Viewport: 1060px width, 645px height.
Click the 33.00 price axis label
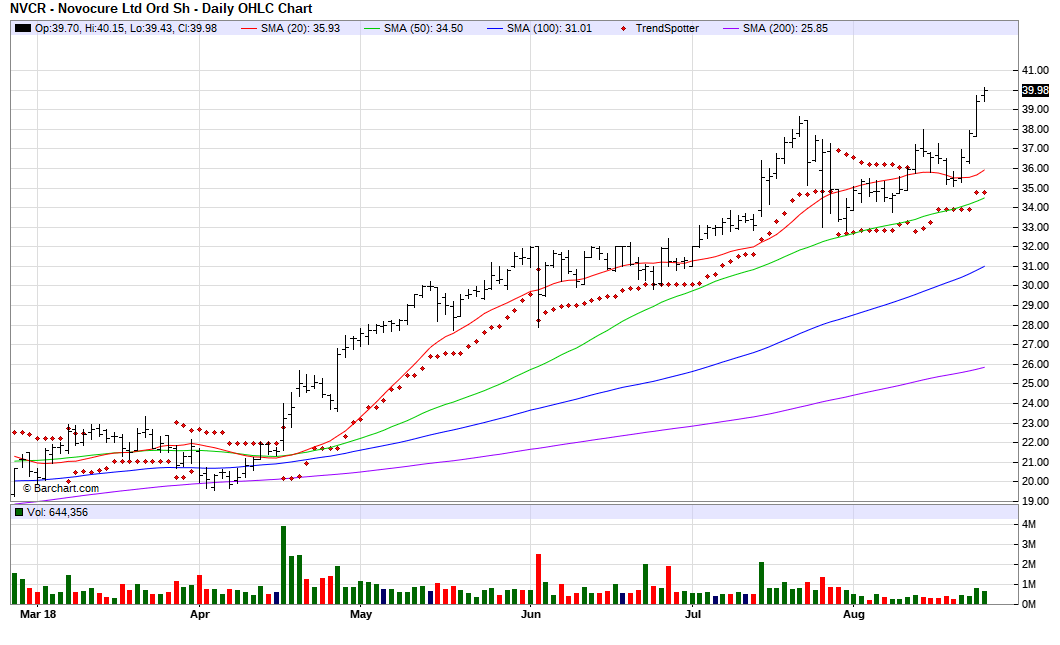click(1036, 227)
